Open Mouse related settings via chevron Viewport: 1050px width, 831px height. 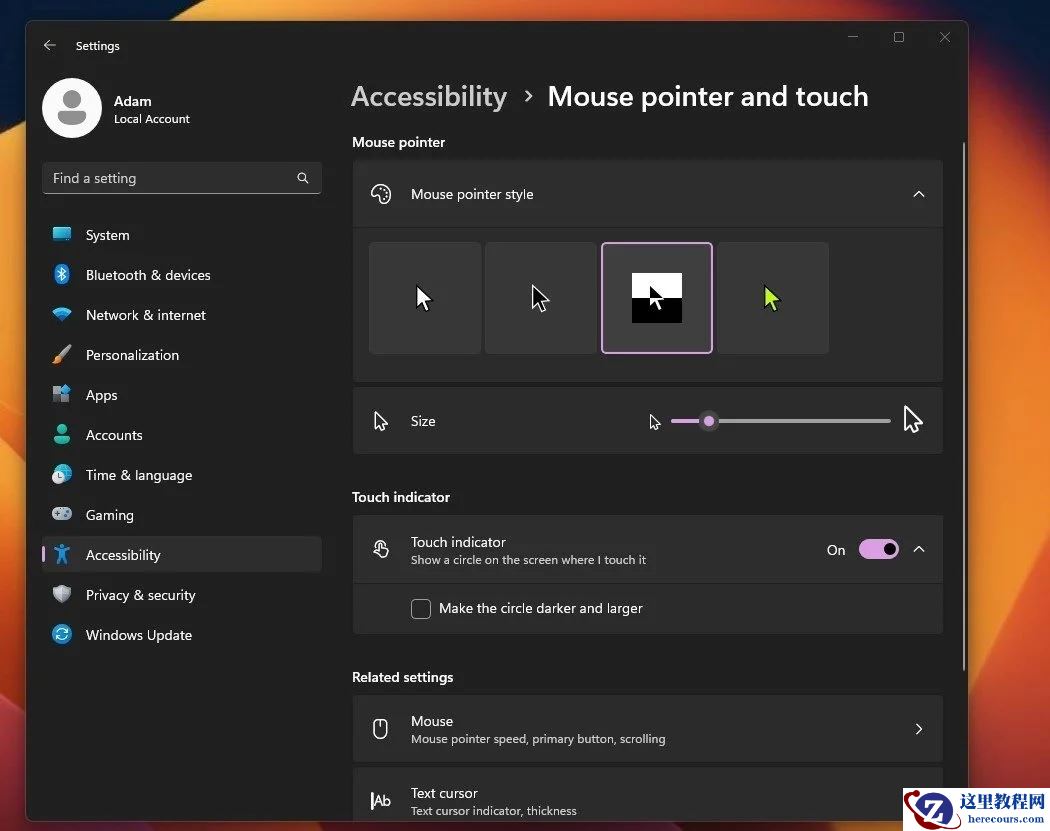click(x=918, y=729)
